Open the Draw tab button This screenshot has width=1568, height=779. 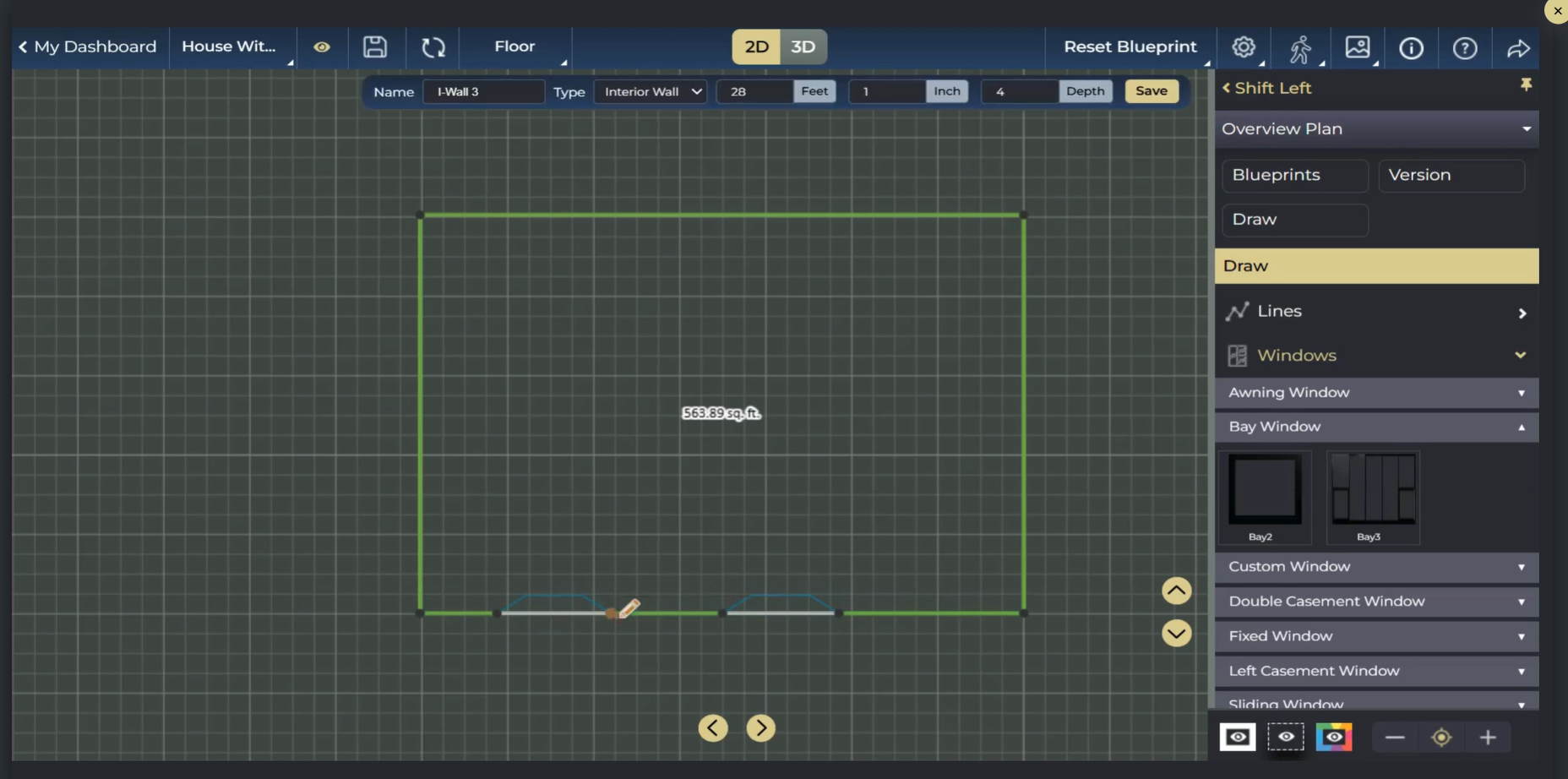click(1295, 220)
